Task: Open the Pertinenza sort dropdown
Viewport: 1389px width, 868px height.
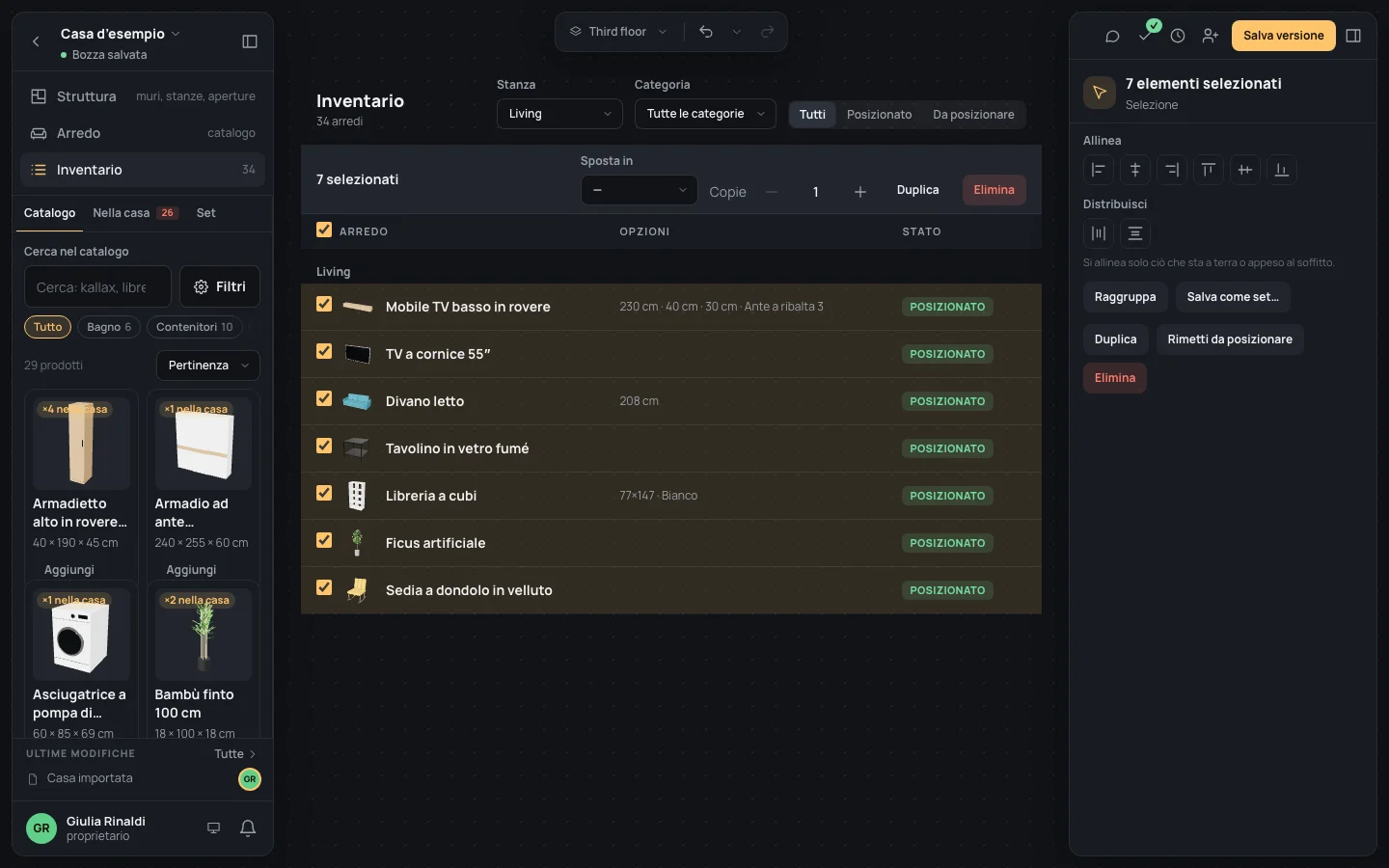Action: click(208, 366)
